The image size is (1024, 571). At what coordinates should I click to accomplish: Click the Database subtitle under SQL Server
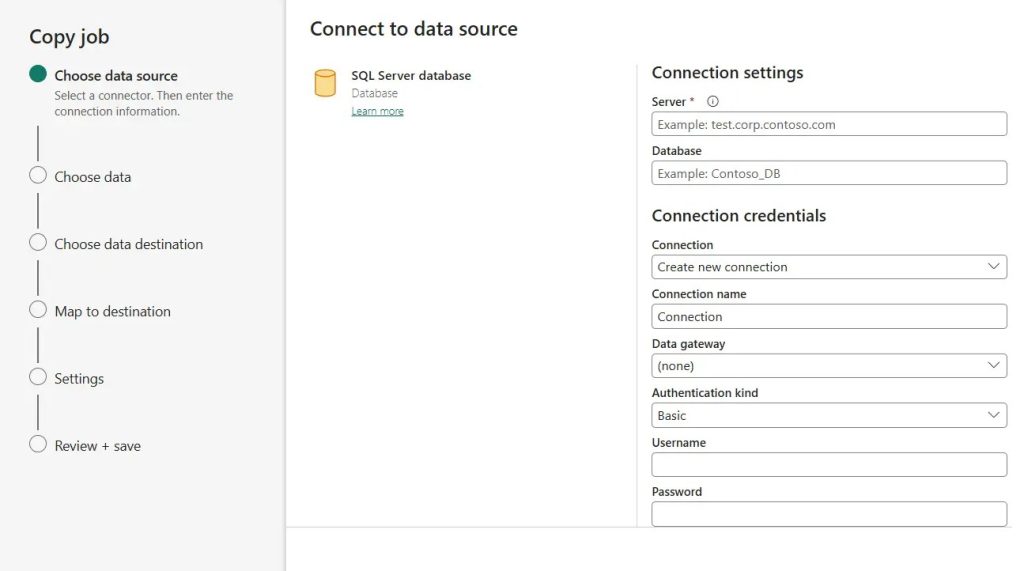(374, 93)
